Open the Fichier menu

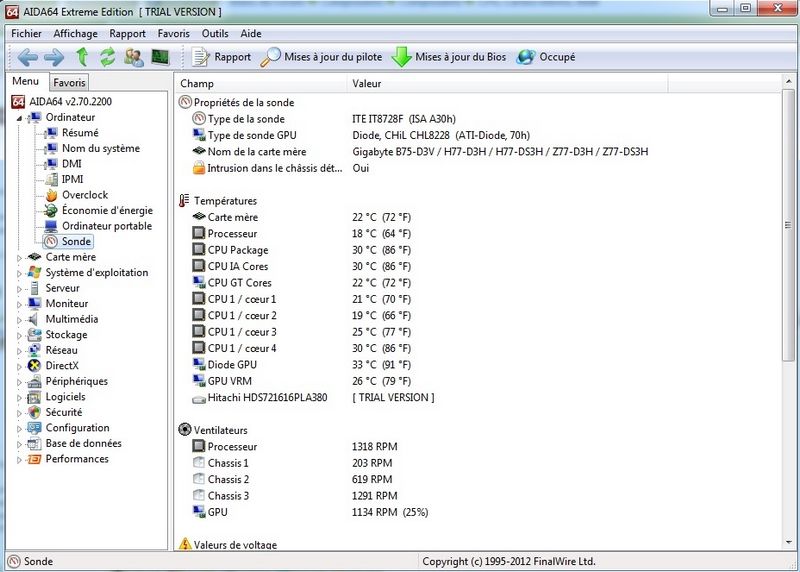pyautogui.click(x=27, y=34)
